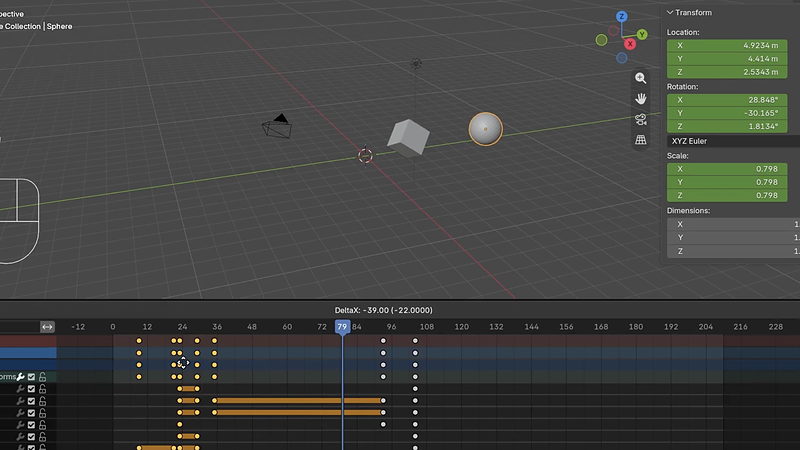
Task: Toggle the invert filter arrows icon
Action: click(x=47, y=327)
